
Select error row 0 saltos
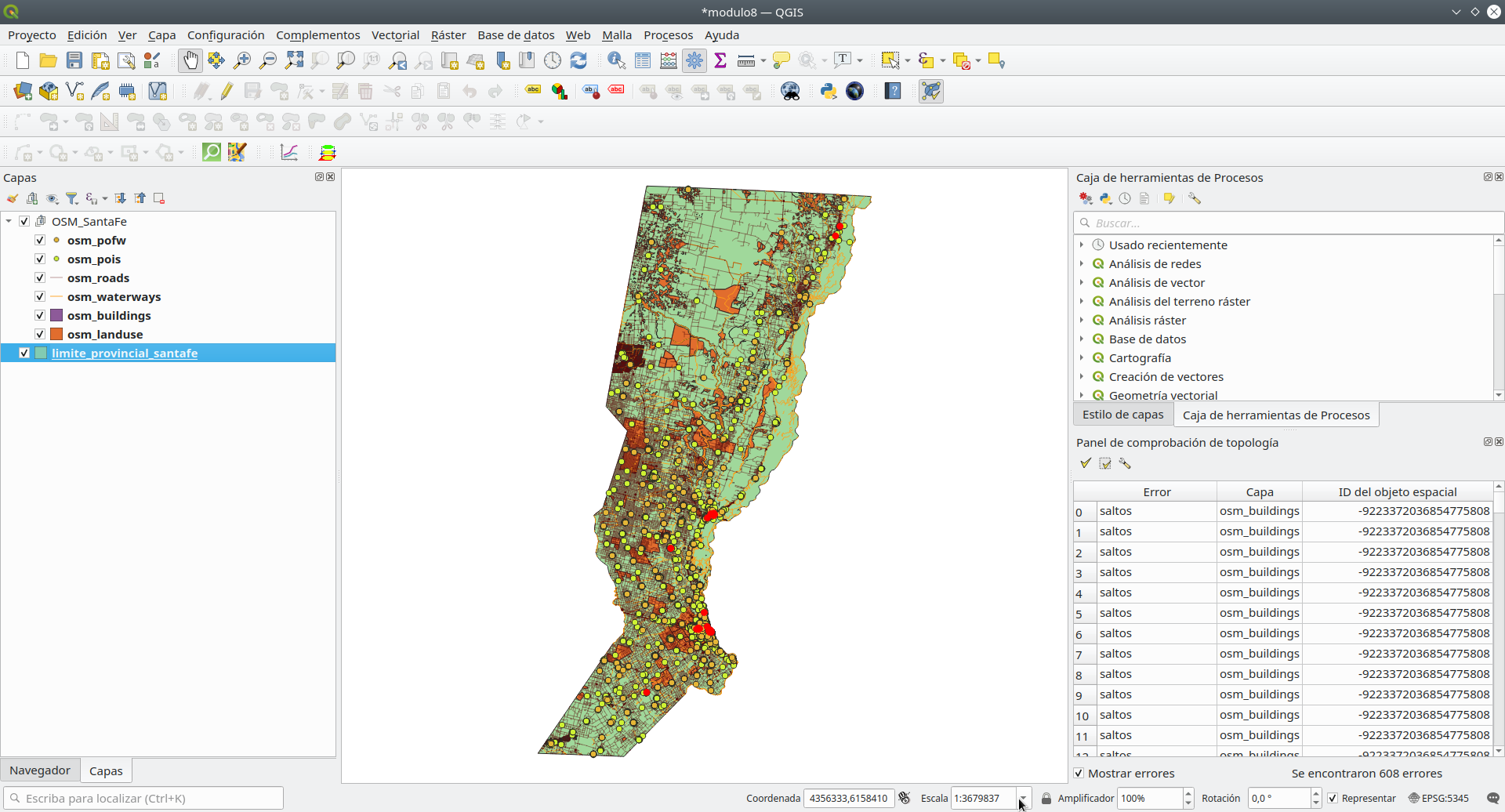(x=1283, y=511)
